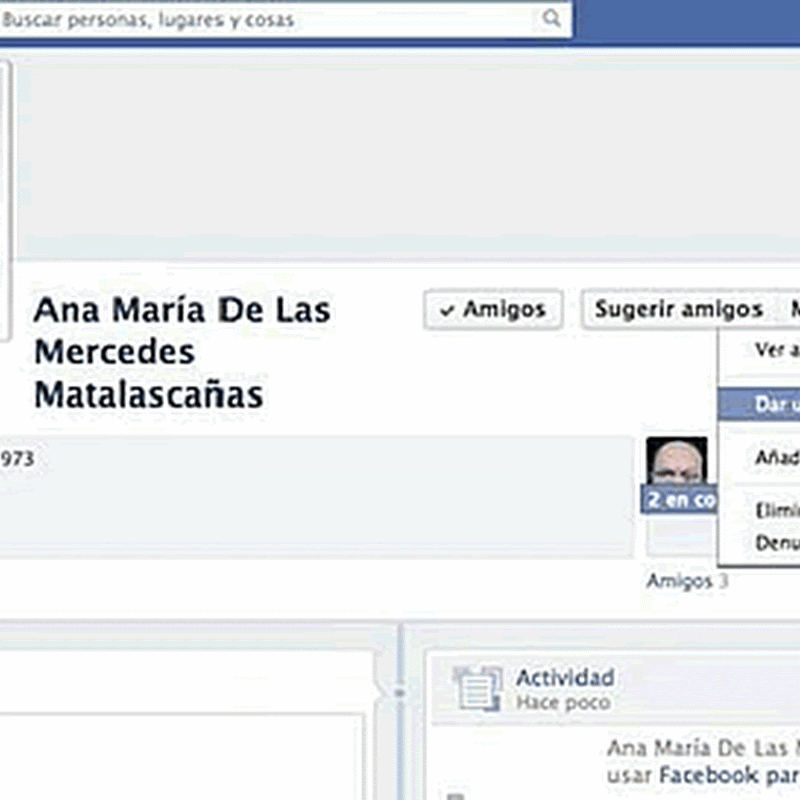Click the search magnifier icon
The height and width of the screenshot is (800, 800).
tap(551, 19)
